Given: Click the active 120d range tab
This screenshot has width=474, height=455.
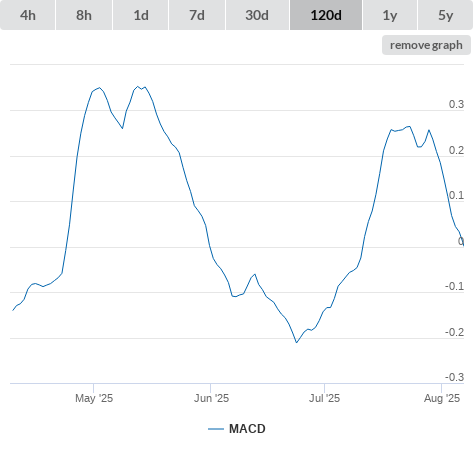Looking at the screenshot, I should 326,15.
